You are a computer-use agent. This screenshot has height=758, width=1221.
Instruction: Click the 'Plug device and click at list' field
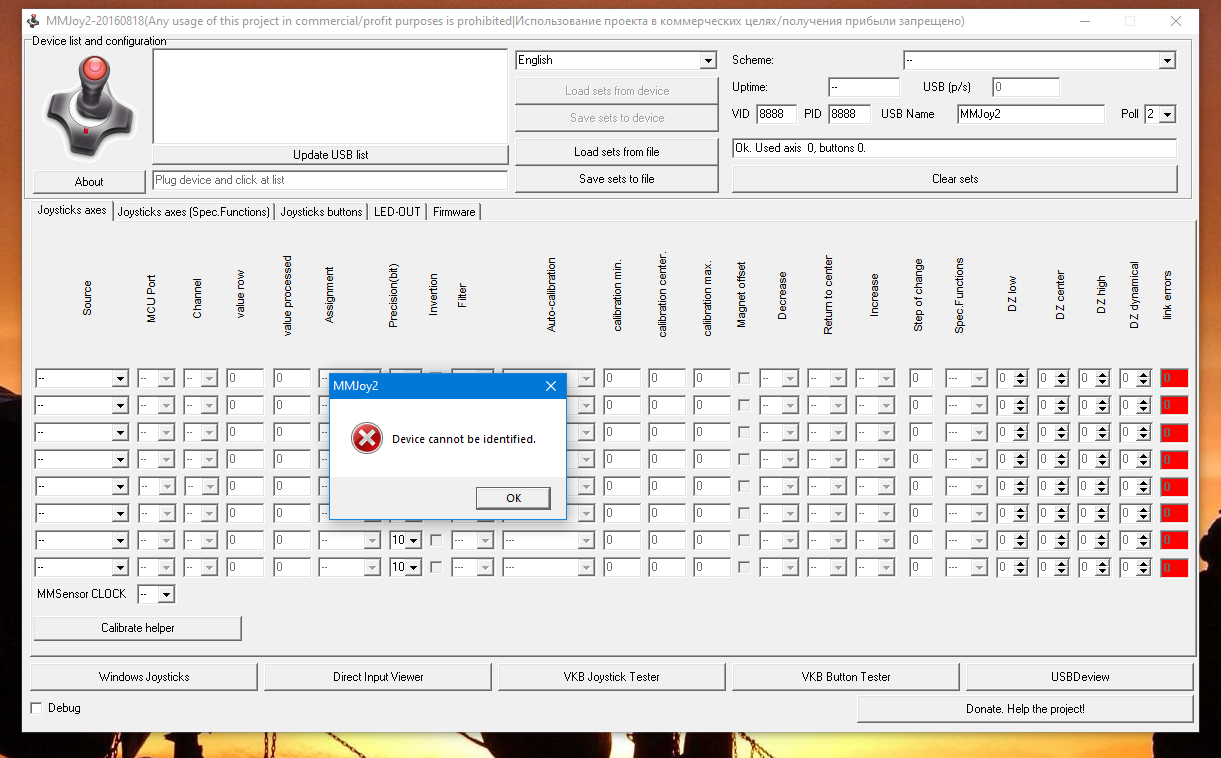(330, 180)
